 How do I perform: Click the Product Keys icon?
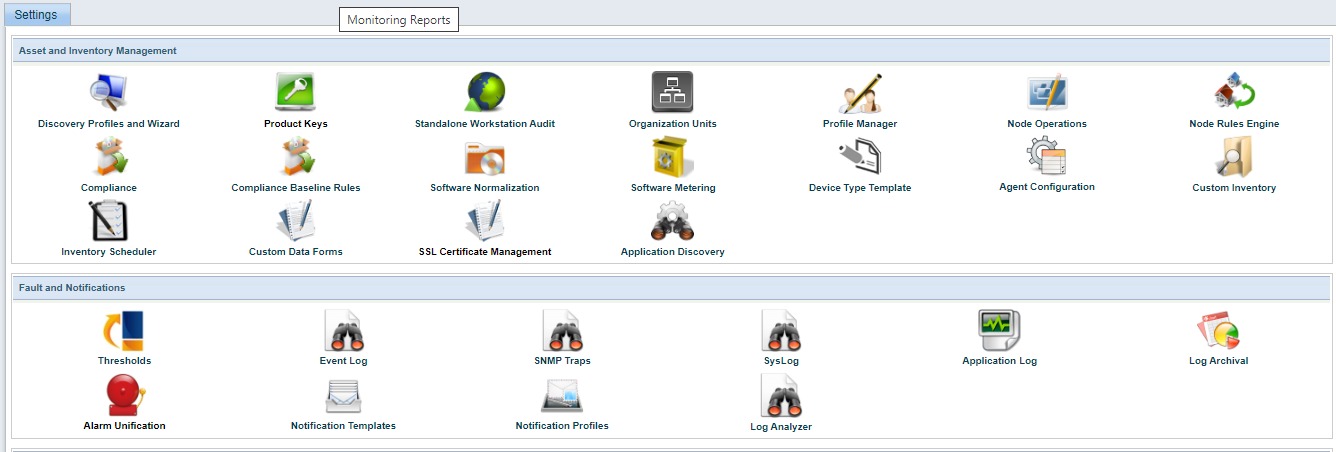[295, 93]
